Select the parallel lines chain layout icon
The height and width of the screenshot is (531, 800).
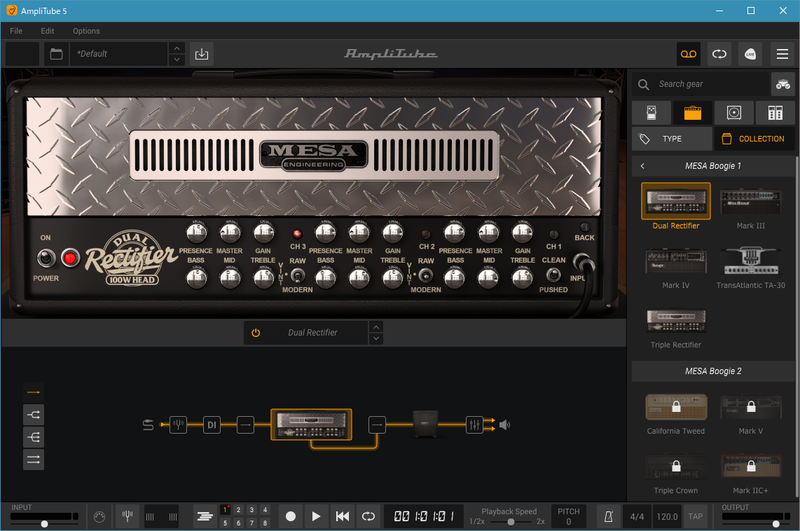tap(33, 460)
